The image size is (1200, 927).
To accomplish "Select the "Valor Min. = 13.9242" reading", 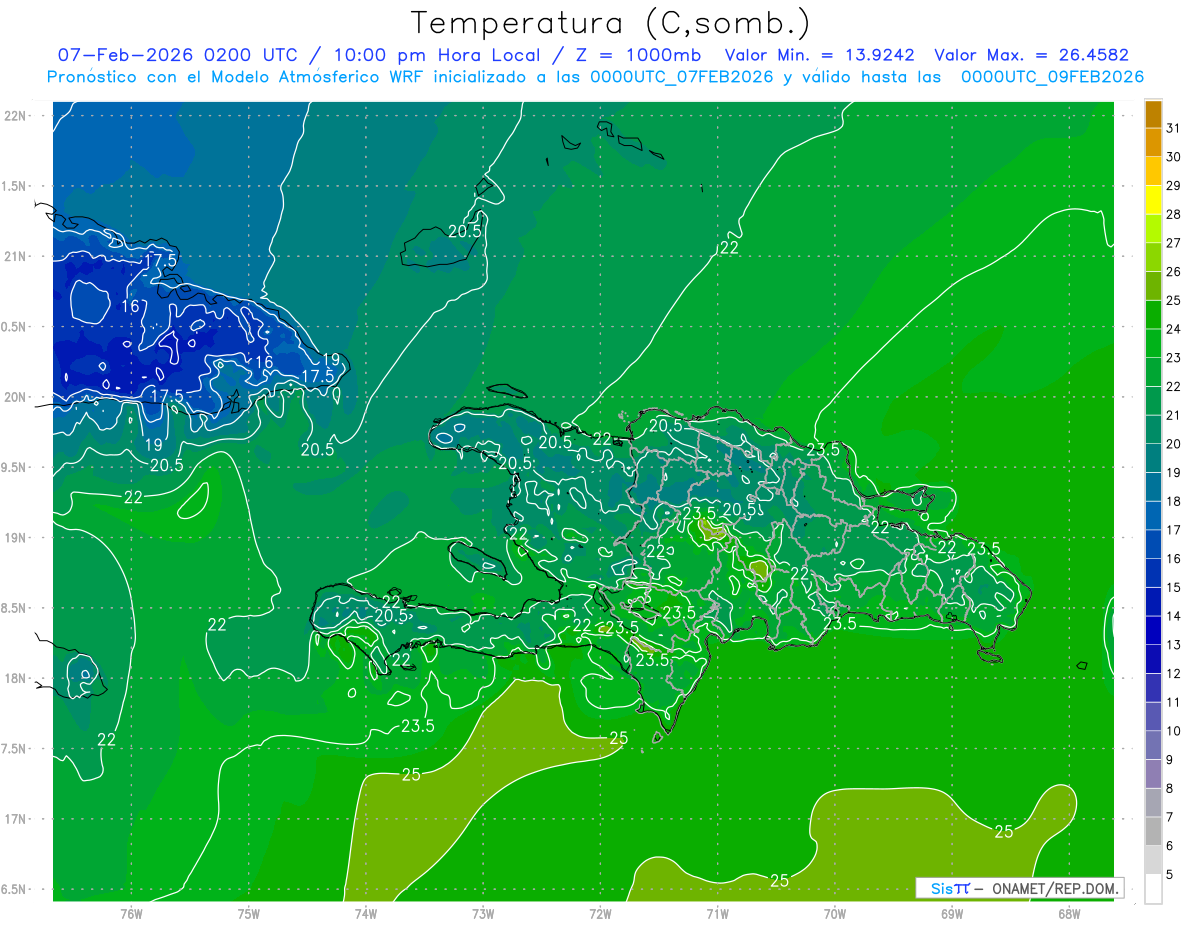I will click(820, 55).
